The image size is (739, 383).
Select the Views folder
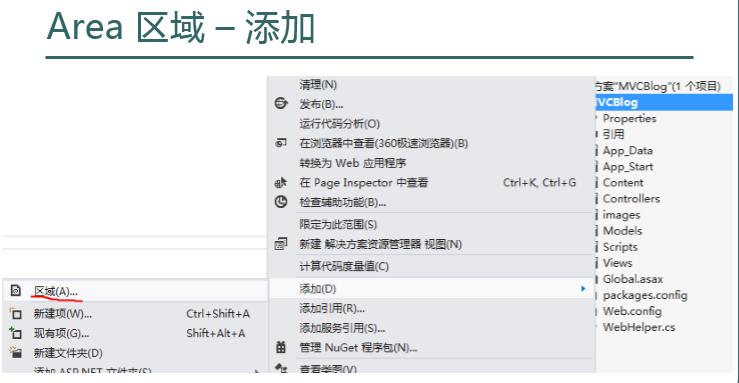[x=617, y=263]
